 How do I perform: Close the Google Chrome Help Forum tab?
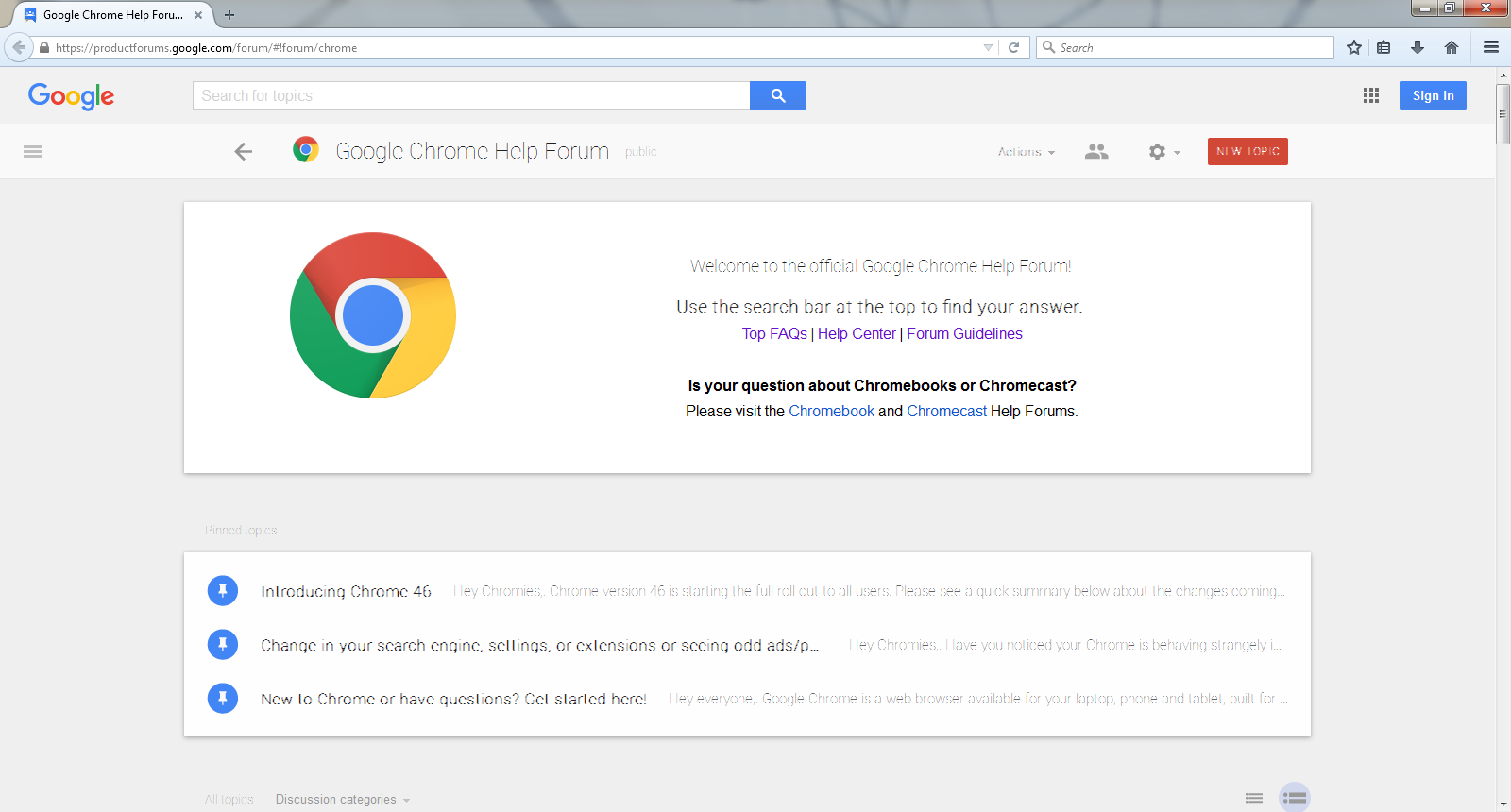click(x=198, y=15)
